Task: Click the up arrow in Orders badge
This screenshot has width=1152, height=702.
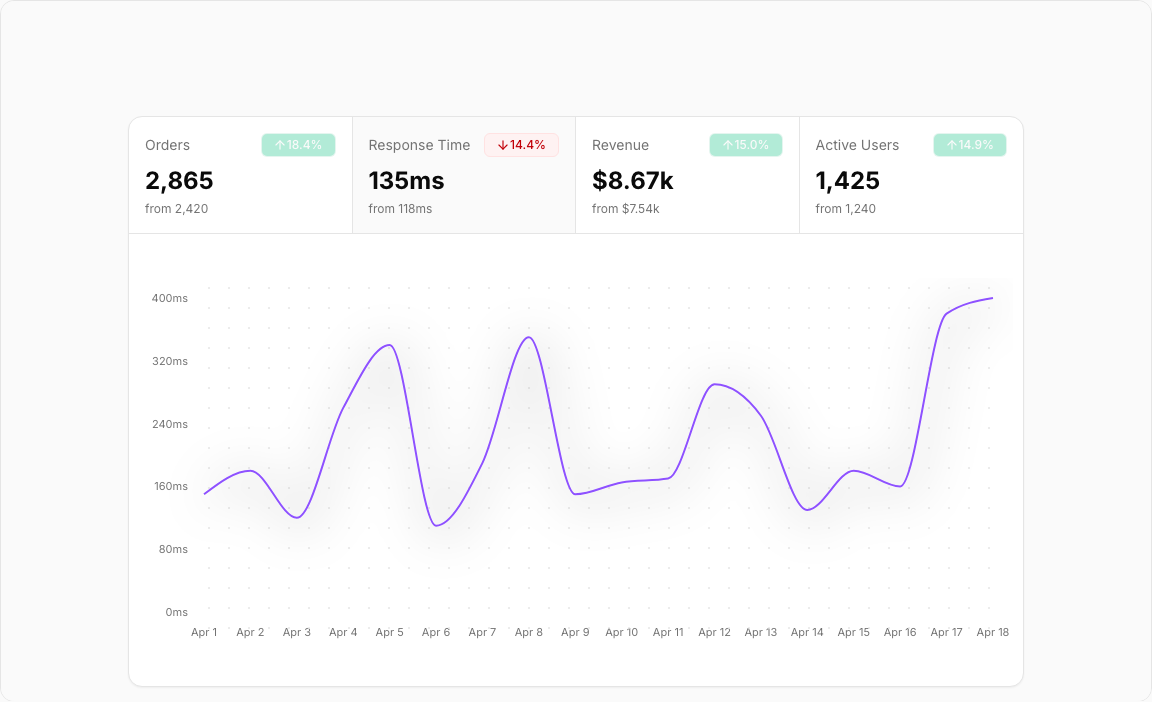Action: pyautogui.click(x=280, y=145)
